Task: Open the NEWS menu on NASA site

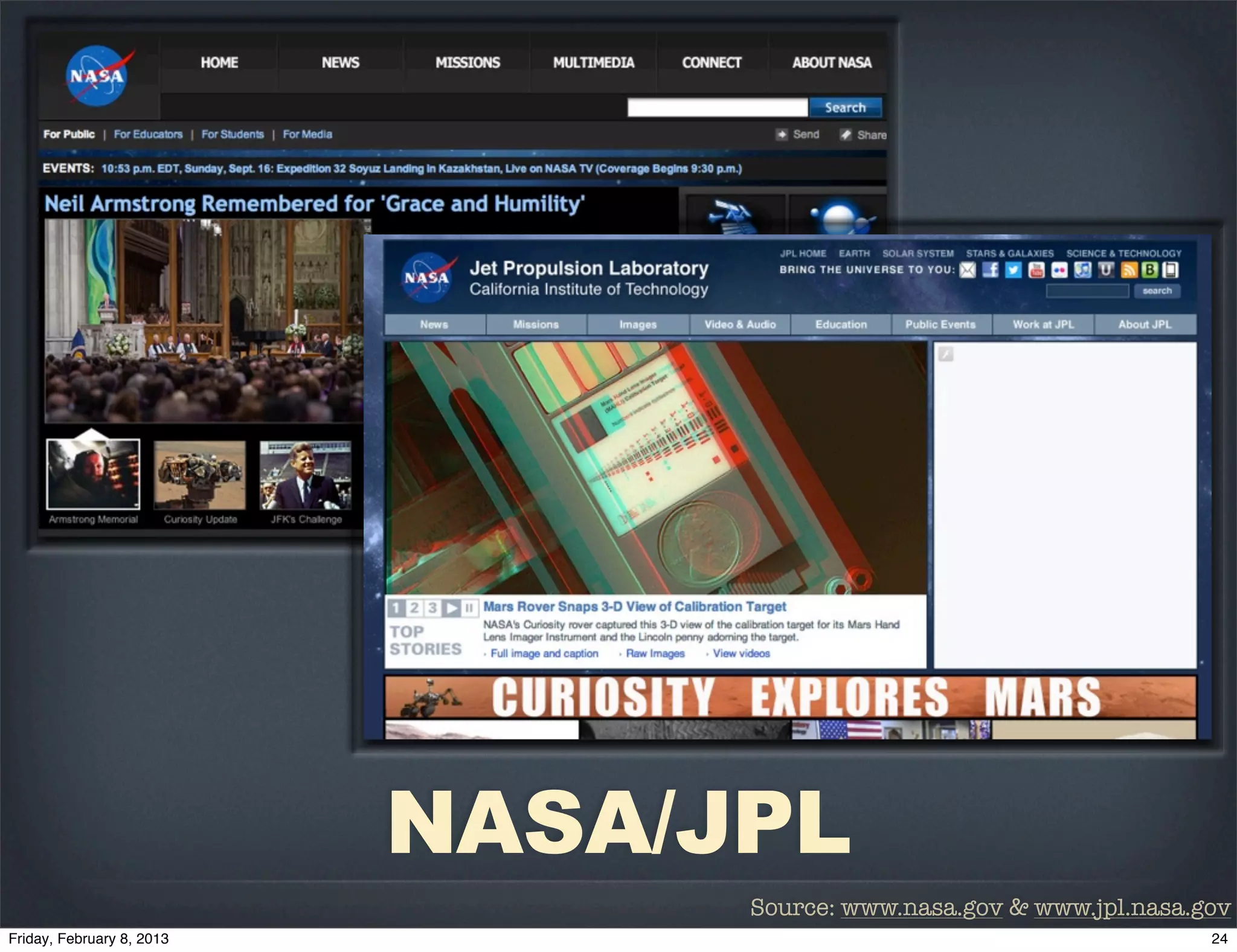Action: (341, 63)
